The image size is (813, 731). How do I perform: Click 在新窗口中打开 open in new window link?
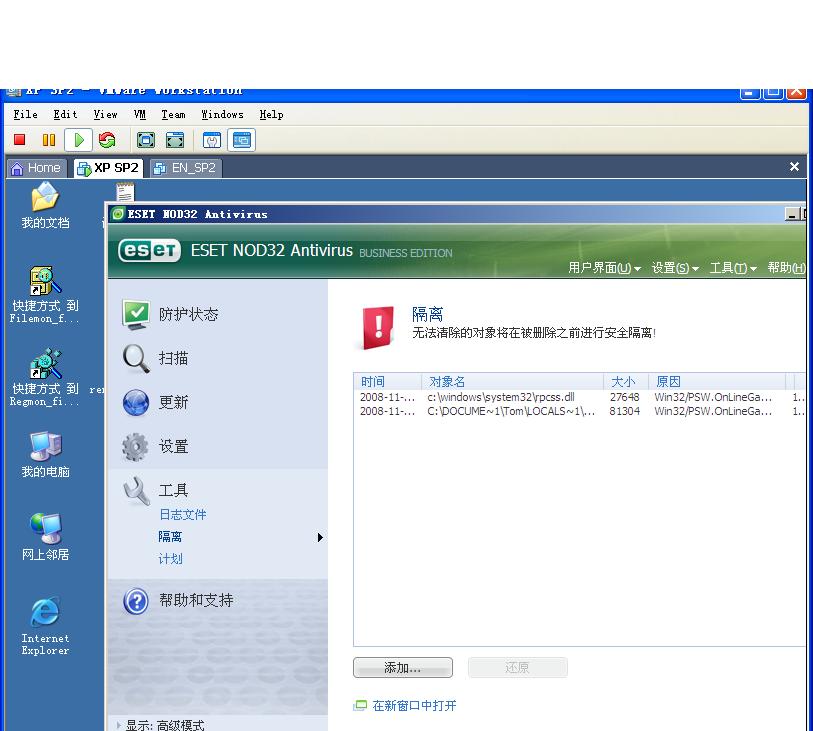(405, 706)
